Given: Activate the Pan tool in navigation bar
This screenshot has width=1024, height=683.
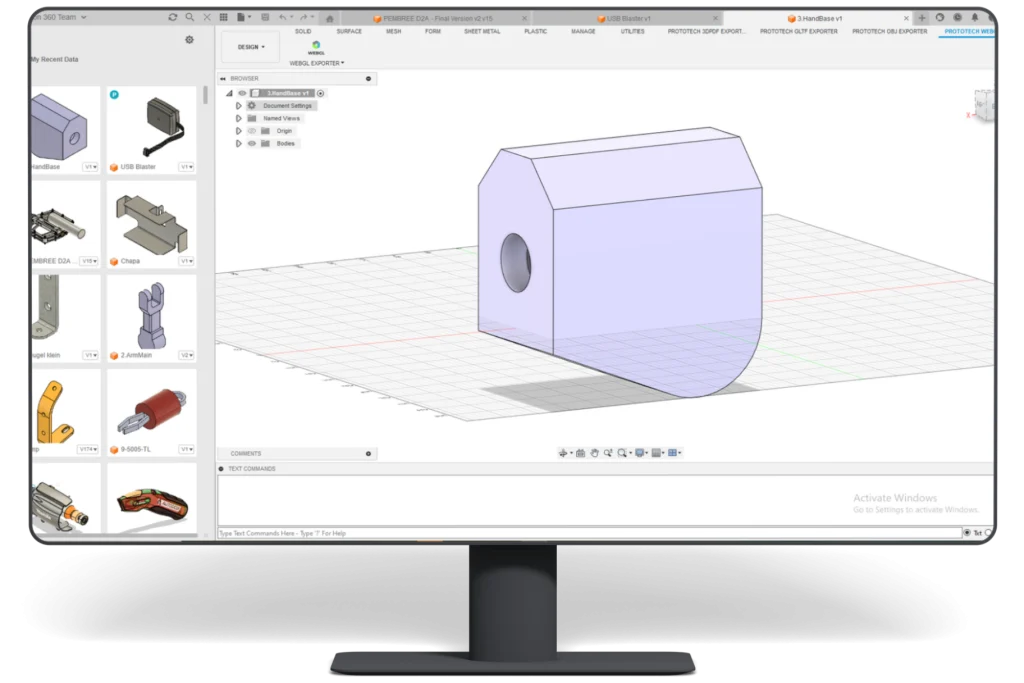Looking at the screenshot, I should pyautogui.click(x=595, y=453).
